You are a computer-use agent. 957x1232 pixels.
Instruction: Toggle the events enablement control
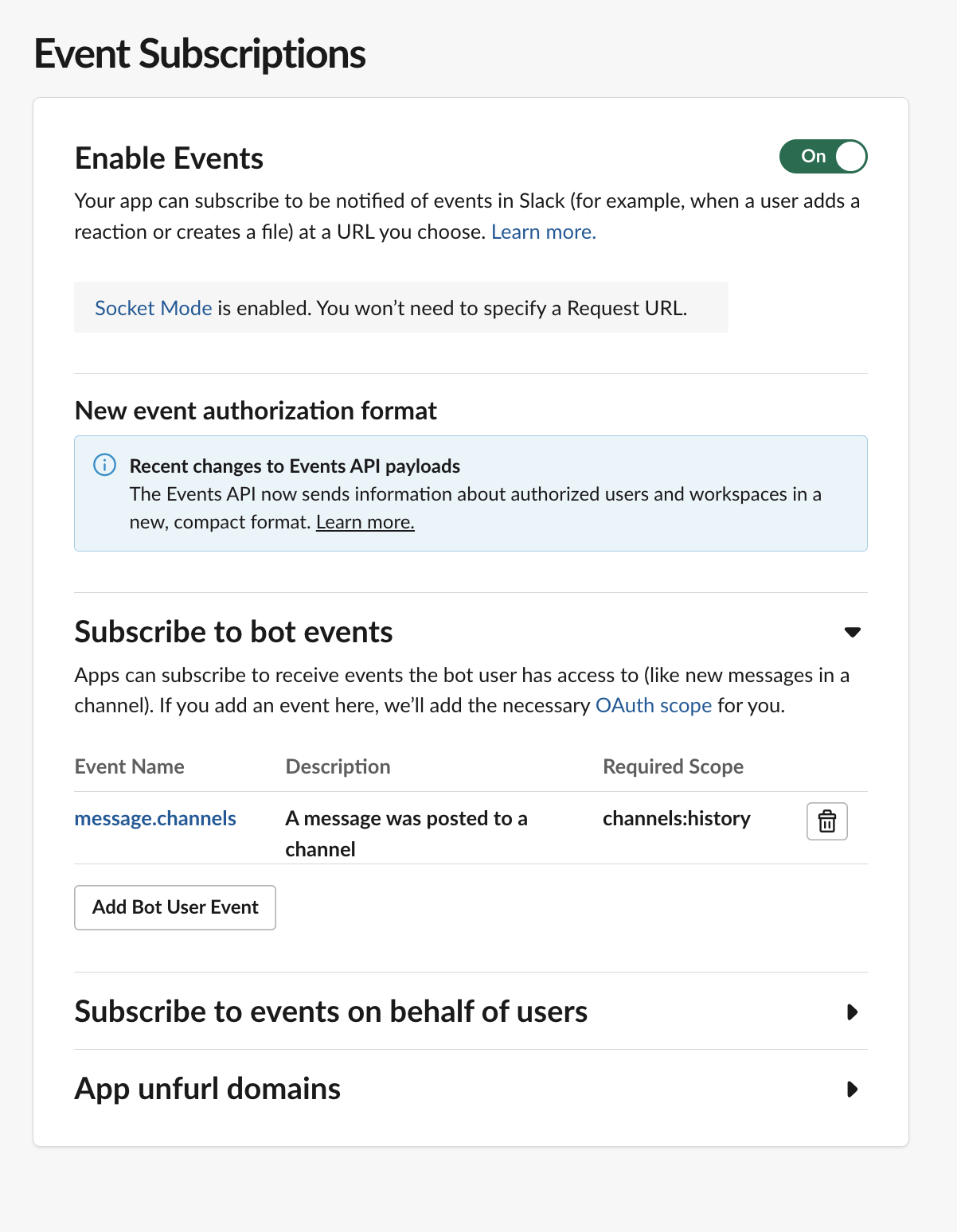[x=823, y=157]
